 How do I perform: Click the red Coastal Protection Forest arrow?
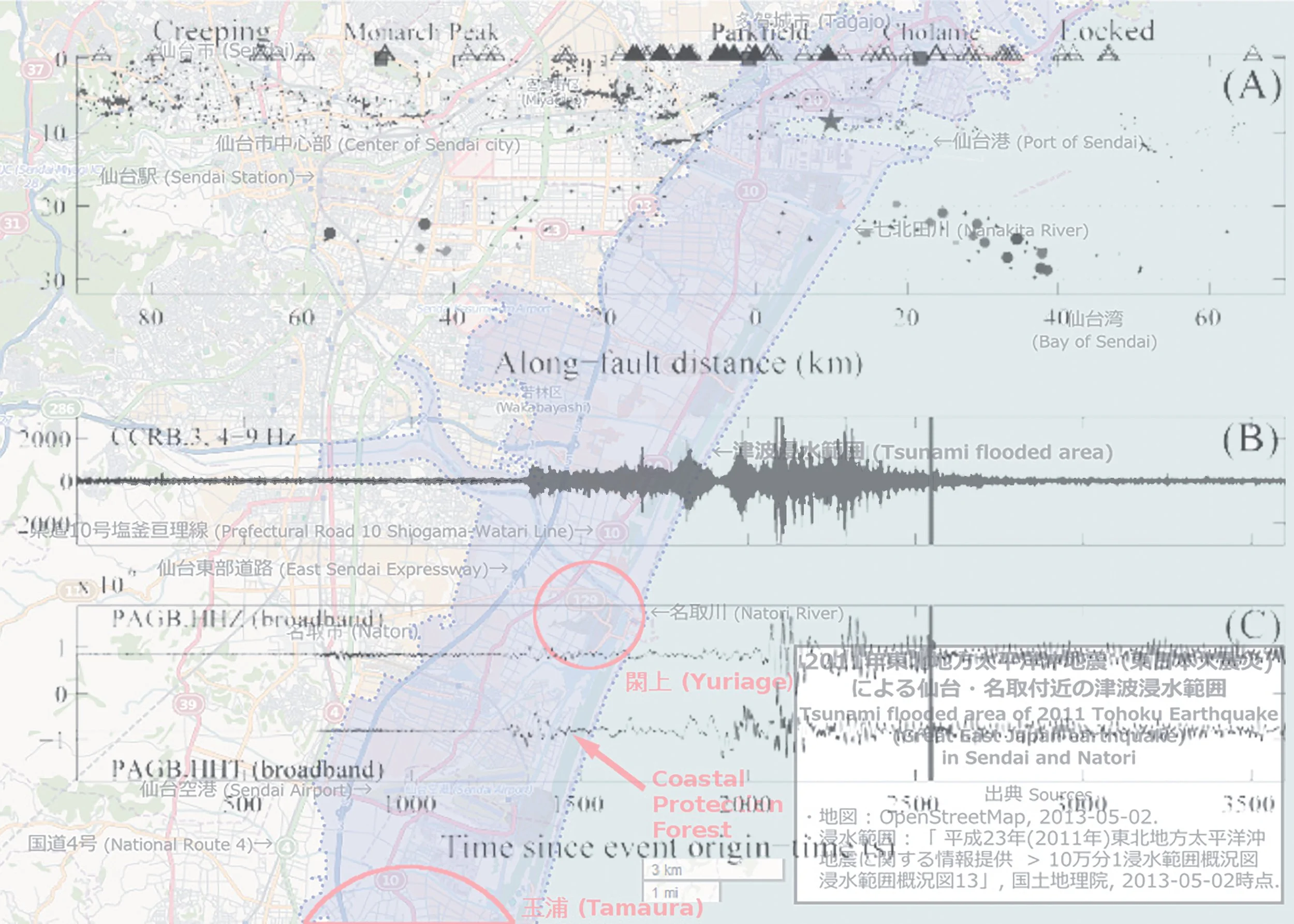[x=609, y=763]
